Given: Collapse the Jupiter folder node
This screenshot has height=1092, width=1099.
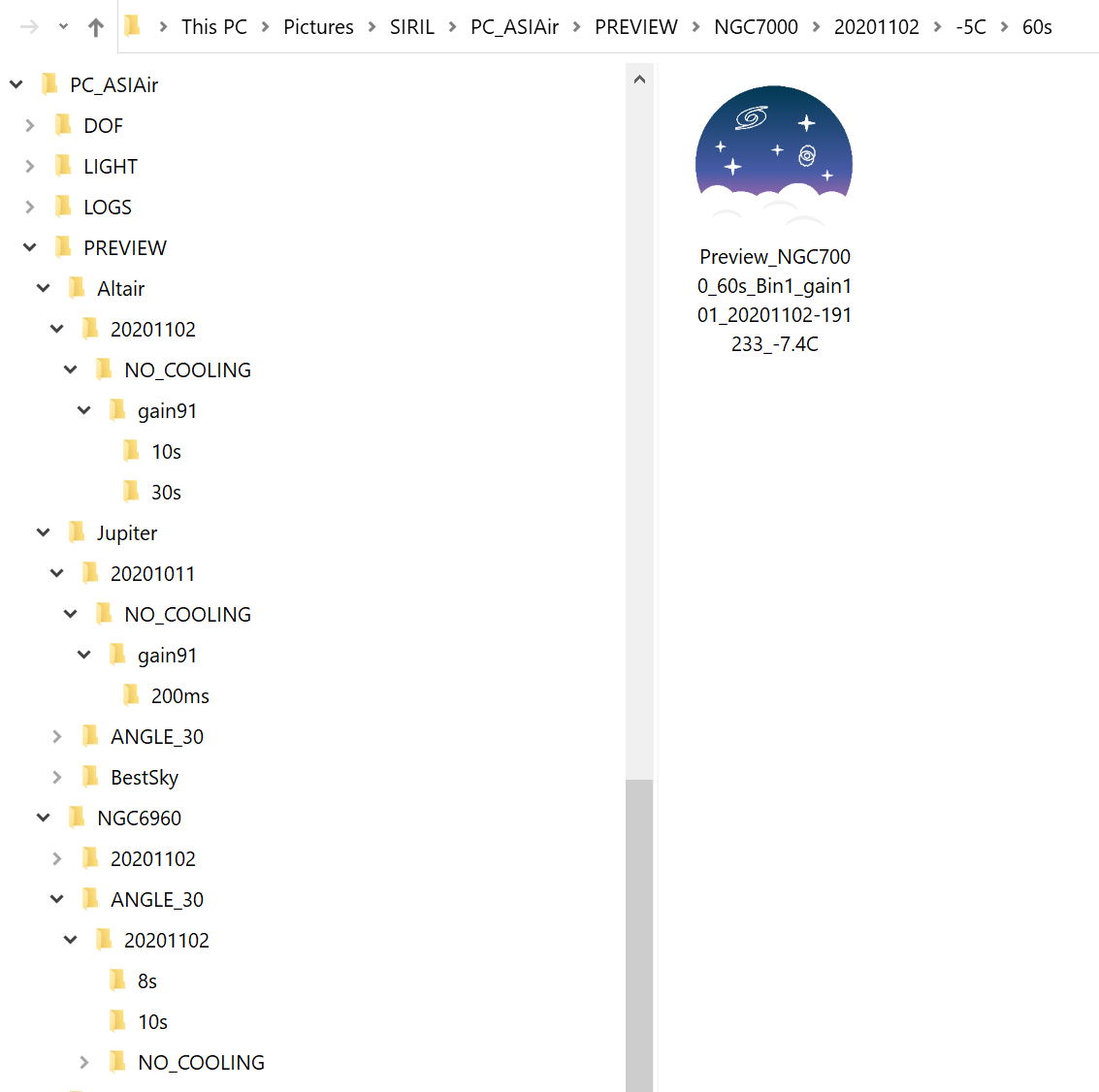Looking at the screenshot, I should pos(44,532).
